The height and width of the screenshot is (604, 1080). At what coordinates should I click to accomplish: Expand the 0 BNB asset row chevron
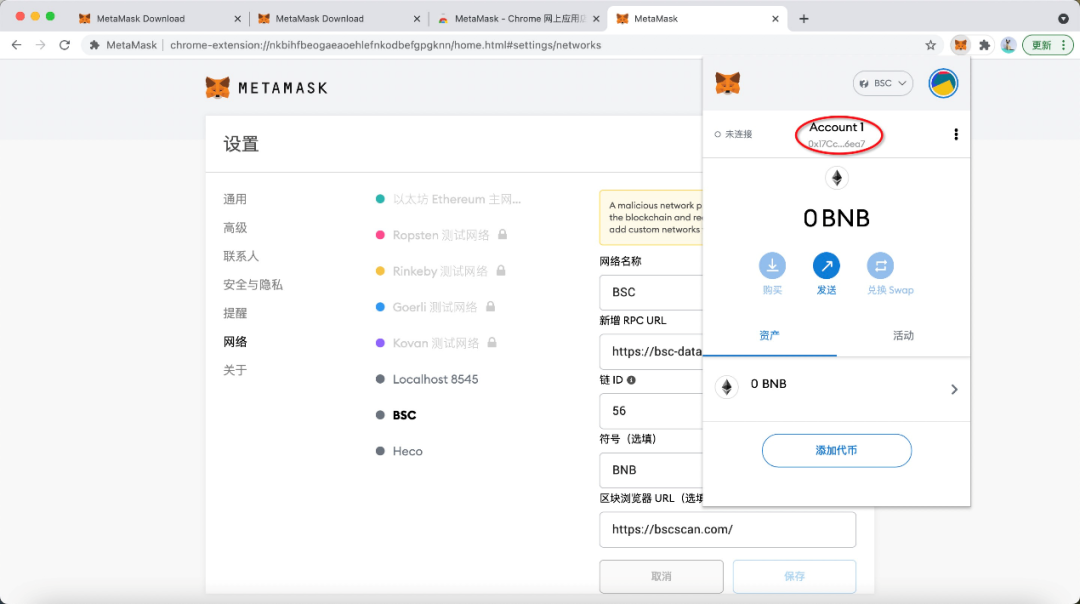(x=954, y=389)
